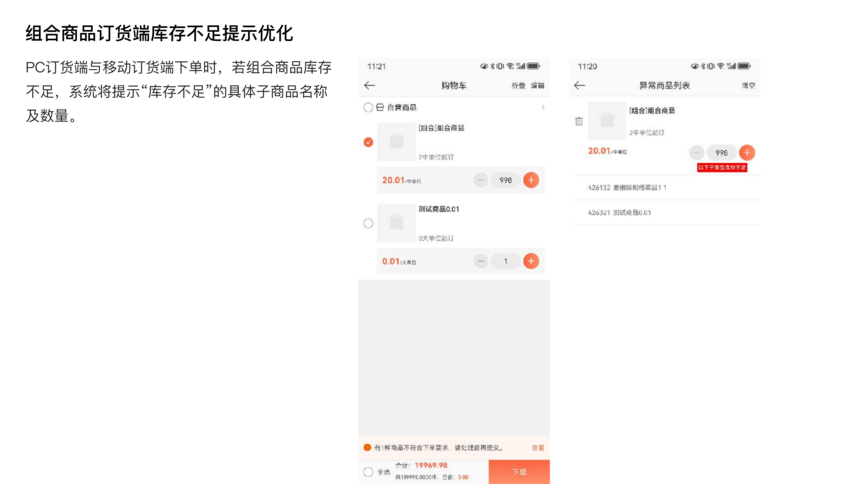
Task: Expand the 自营商品 section chevron
Action: [x=543, y=107]
